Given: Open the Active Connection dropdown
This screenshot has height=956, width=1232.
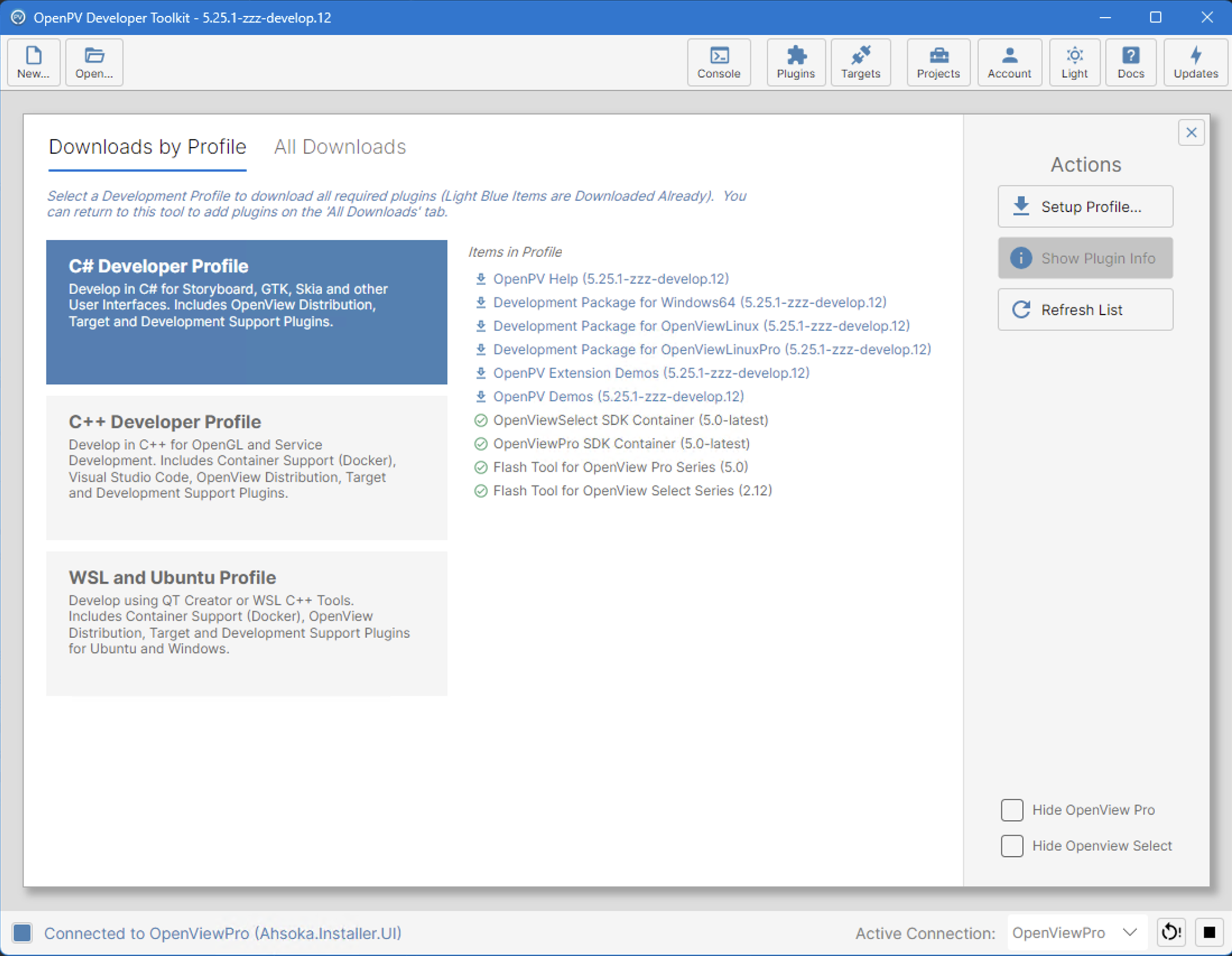Looking at the screenshot, I should 1077,933.
